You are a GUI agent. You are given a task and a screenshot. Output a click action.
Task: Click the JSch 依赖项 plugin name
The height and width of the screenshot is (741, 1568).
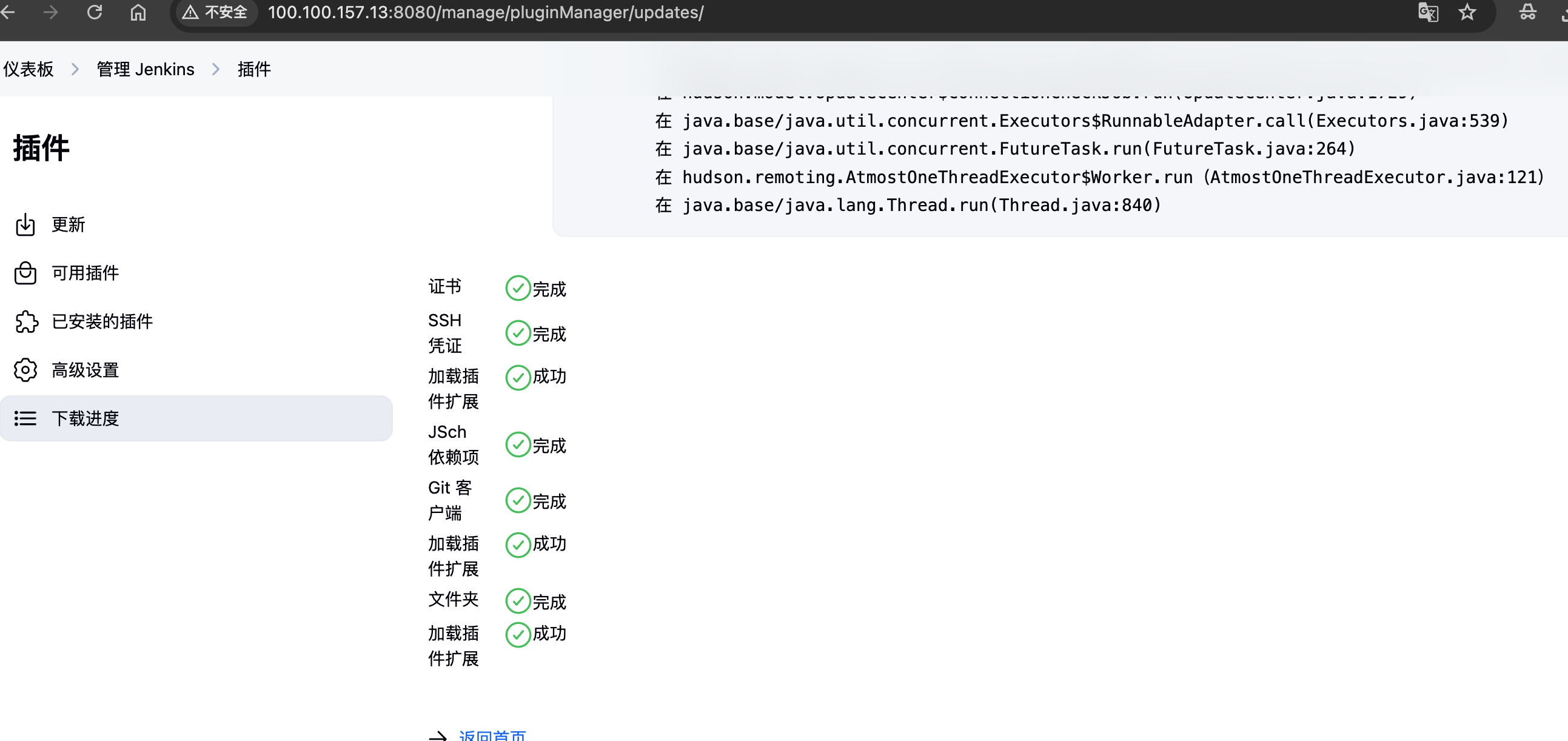pyautogui.click(x=454, y=444)
